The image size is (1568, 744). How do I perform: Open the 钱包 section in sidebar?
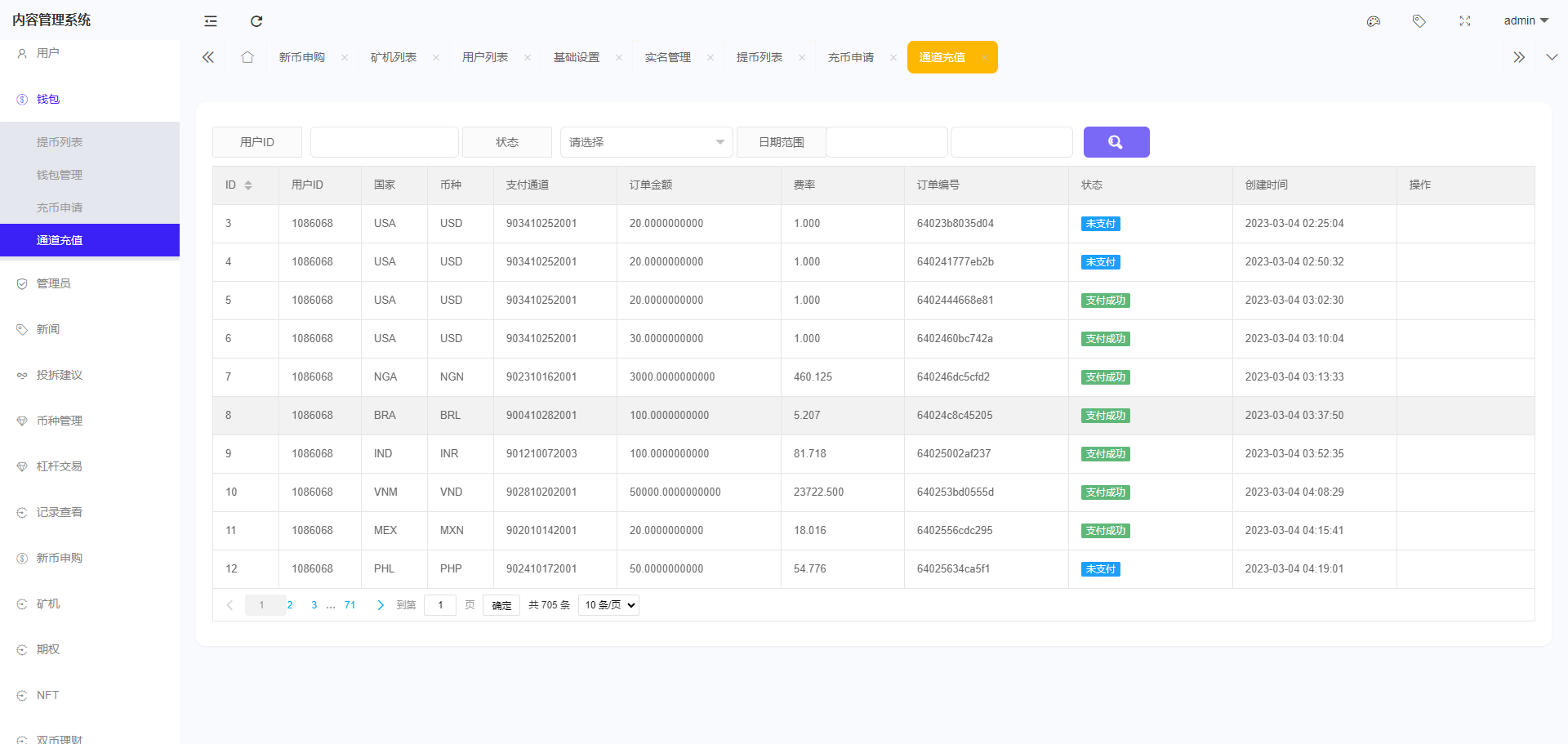tap(47, 99)
